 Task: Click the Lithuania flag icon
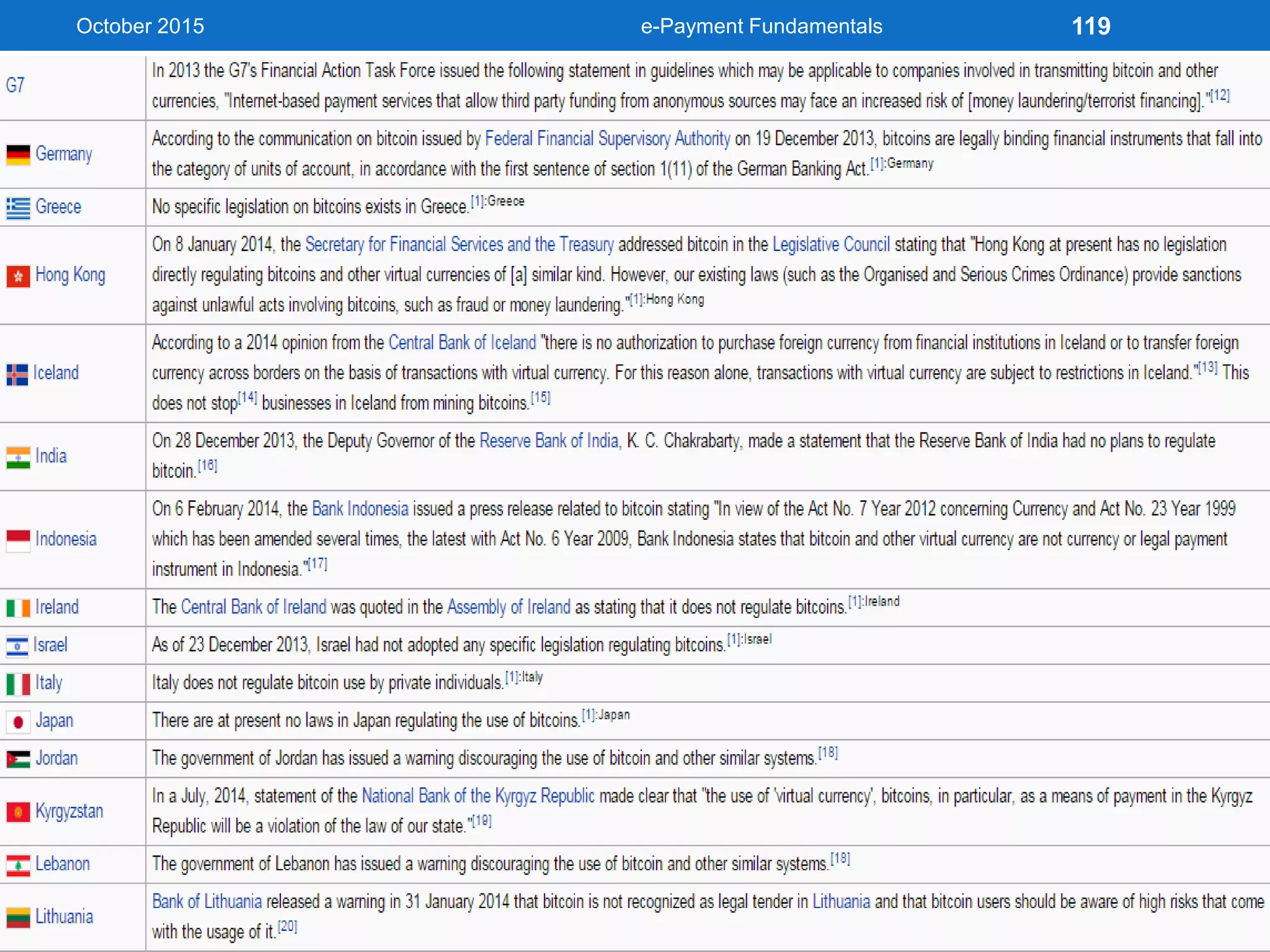point(18,918)
